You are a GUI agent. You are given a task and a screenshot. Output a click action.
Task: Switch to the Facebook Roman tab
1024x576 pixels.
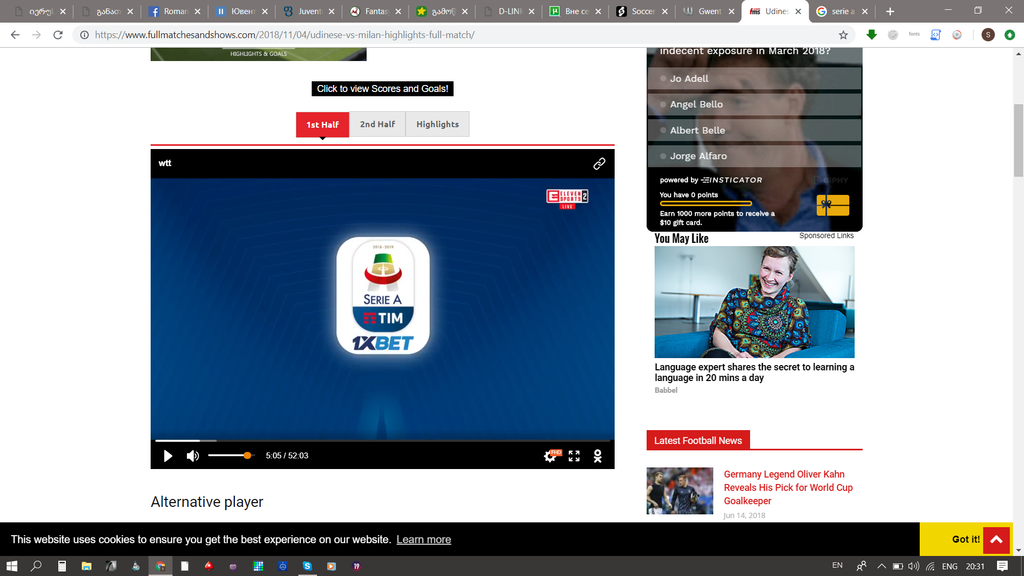click(x=174, y=11)
